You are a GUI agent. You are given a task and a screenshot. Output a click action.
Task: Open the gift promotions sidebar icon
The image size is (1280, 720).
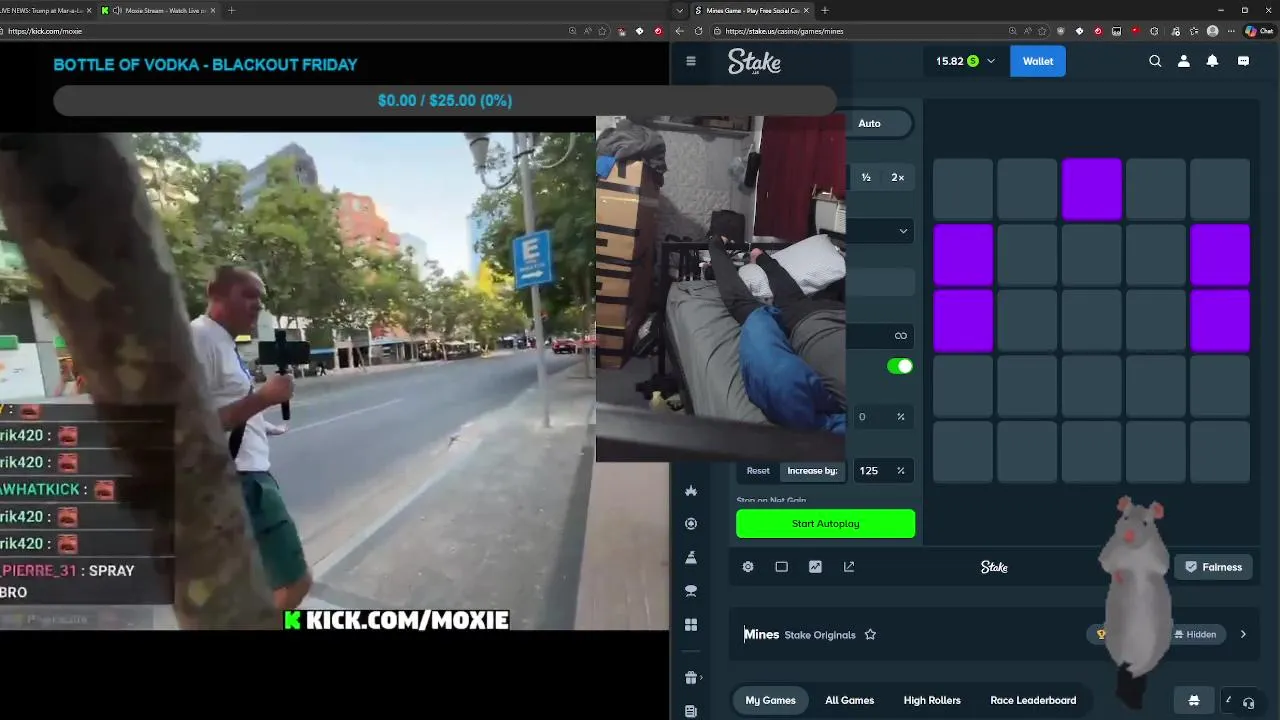pos(690,677)
